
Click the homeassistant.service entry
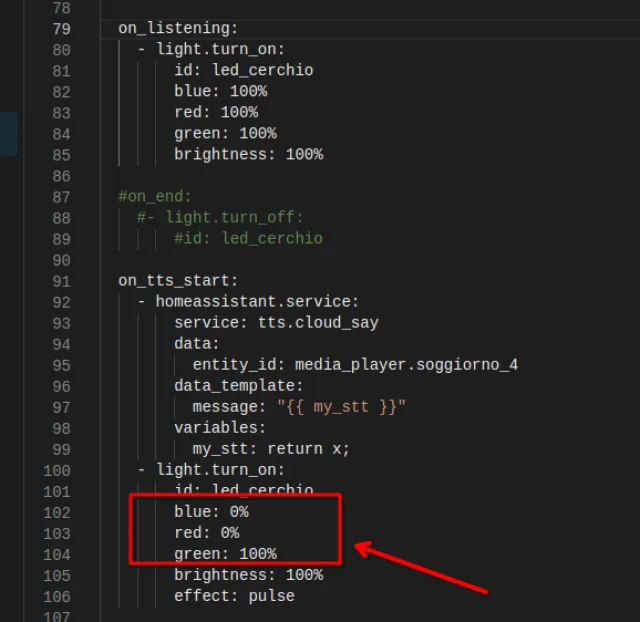(257, 301)
